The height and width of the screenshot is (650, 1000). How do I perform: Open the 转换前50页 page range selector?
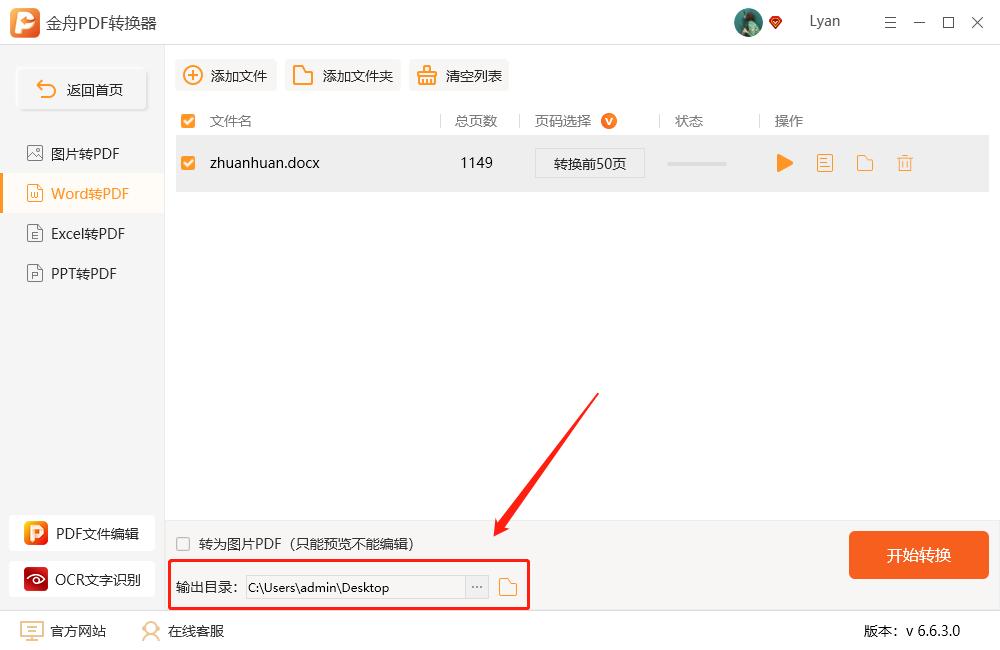click(589, 162)
